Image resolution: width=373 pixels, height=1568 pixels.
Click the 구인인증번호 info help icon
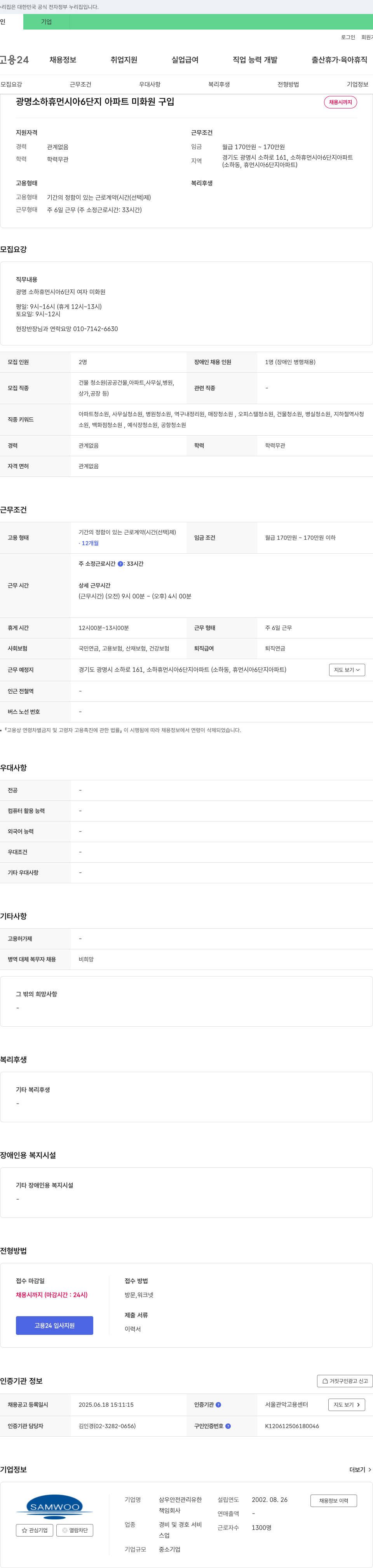click(x=228, y=1426)
